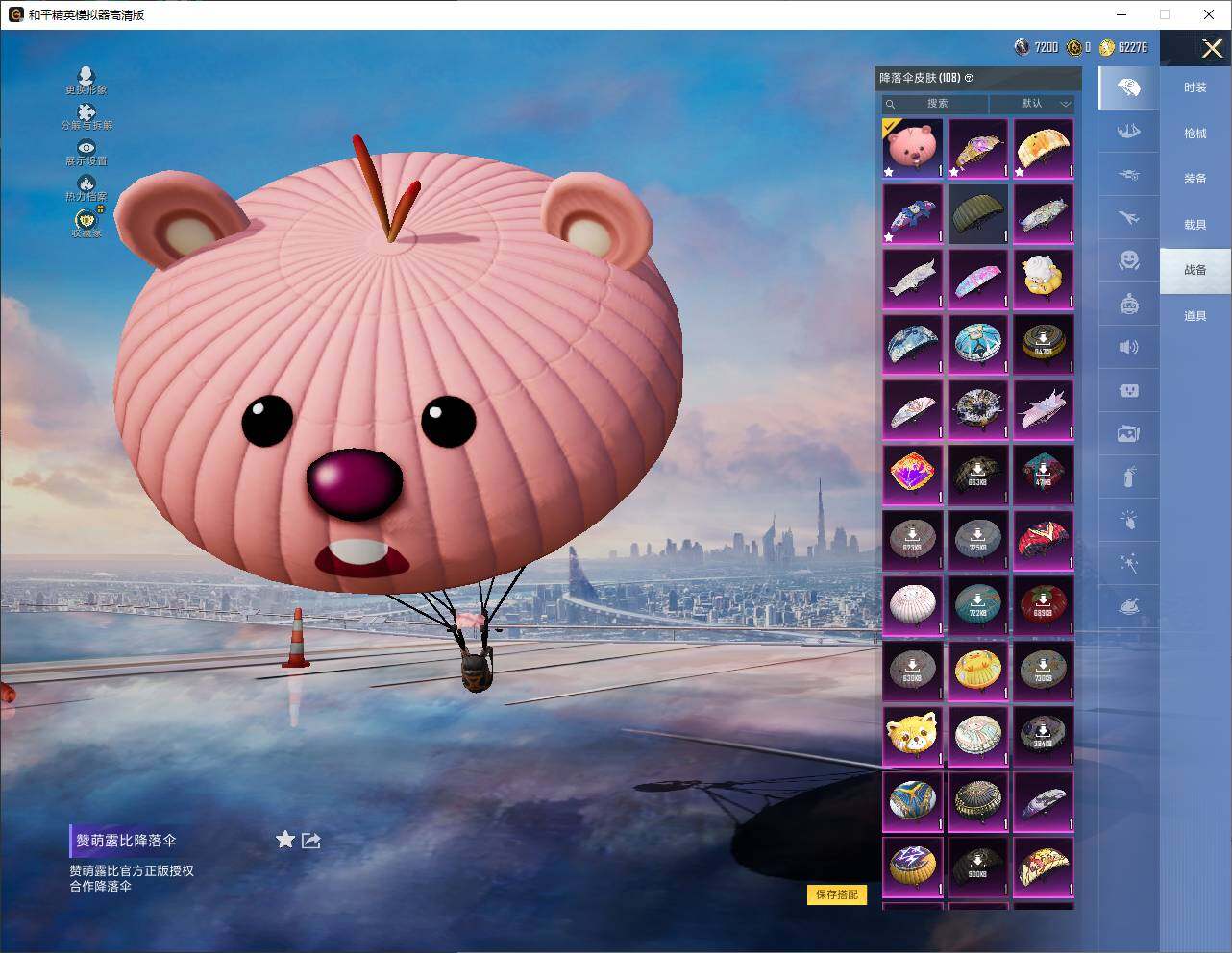Screen dimensions: 1232x953
Task: Favorite the parachute with the star icon
Action: [285, 840]
